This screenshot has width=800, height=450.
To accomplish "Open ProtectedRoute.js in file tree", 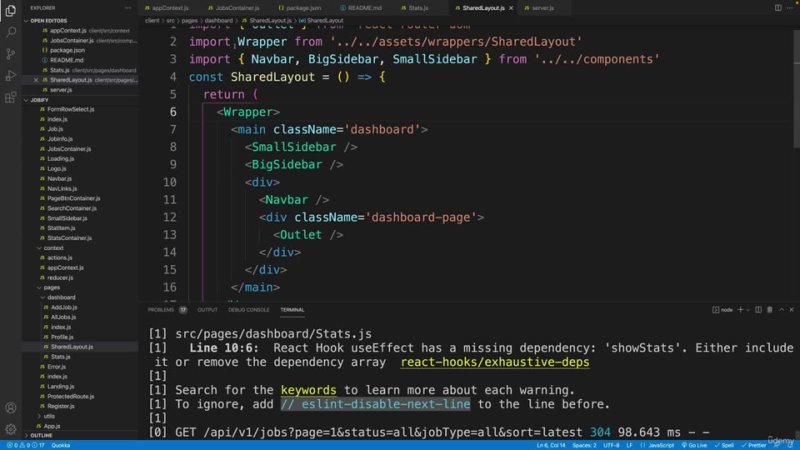I will coord(70,396).
